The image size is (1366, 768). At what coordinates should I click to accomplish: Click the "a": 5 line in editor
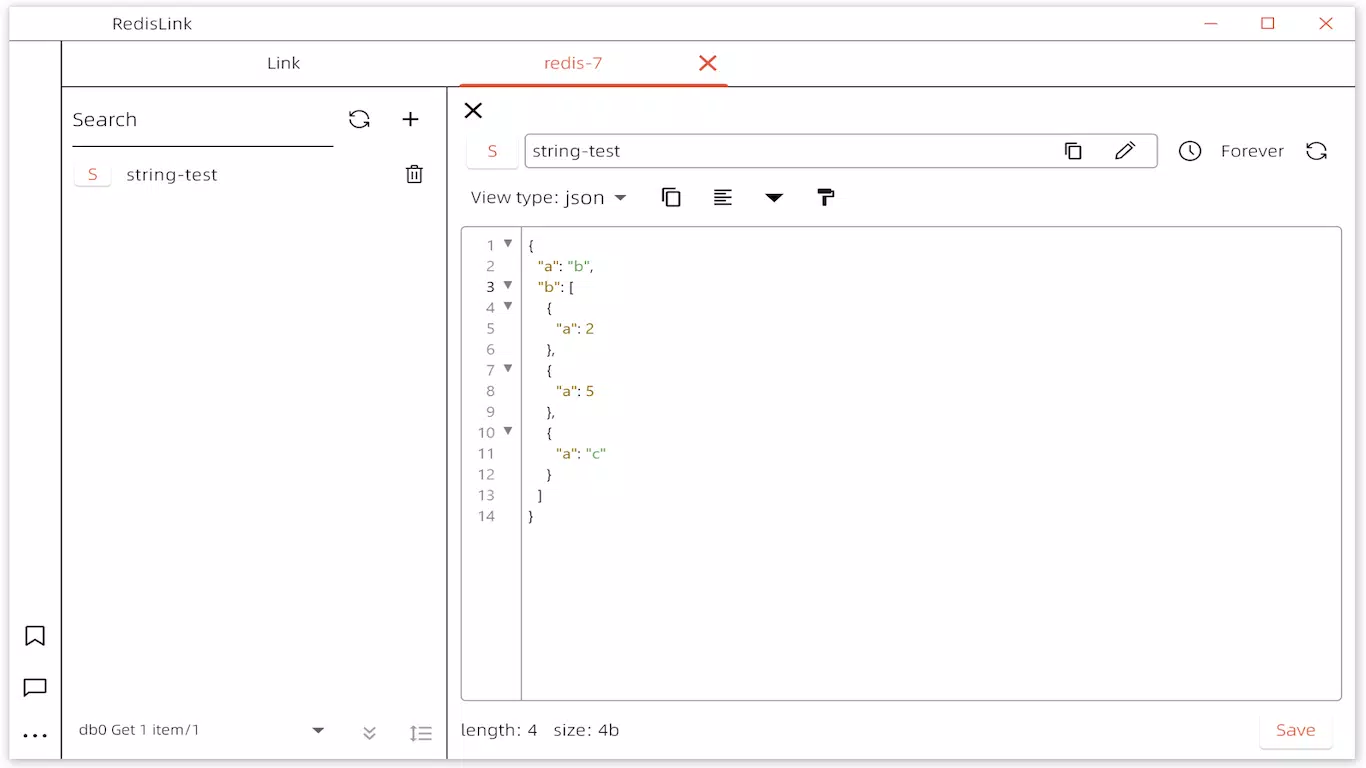pos(575,391)
